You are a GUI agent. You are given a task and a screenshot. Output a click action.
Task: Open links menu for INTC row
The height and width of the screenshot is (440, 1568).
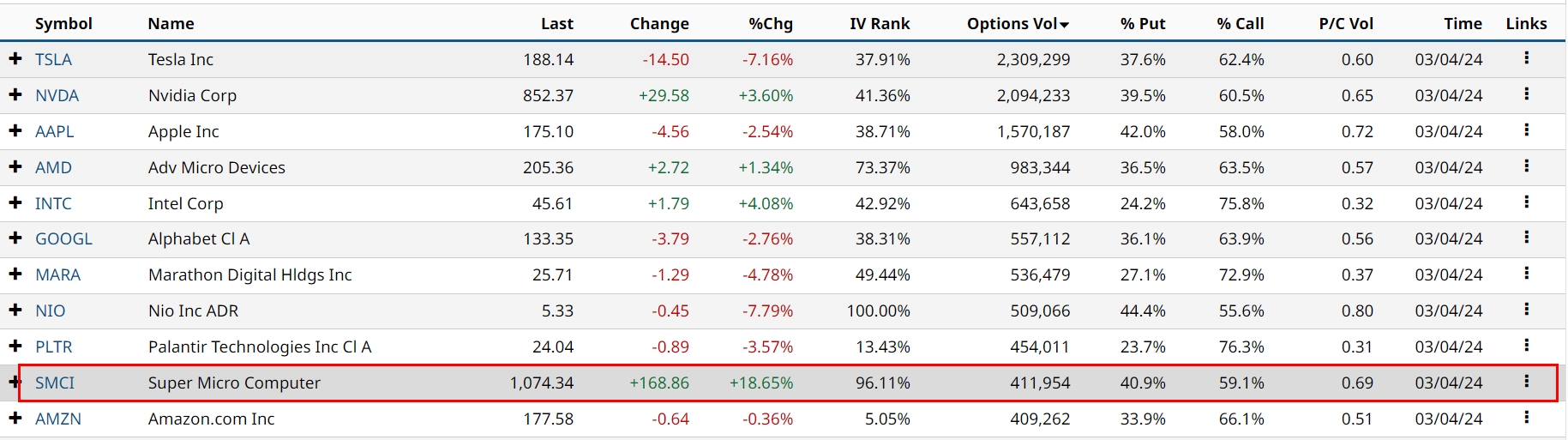pos(1526,202)
